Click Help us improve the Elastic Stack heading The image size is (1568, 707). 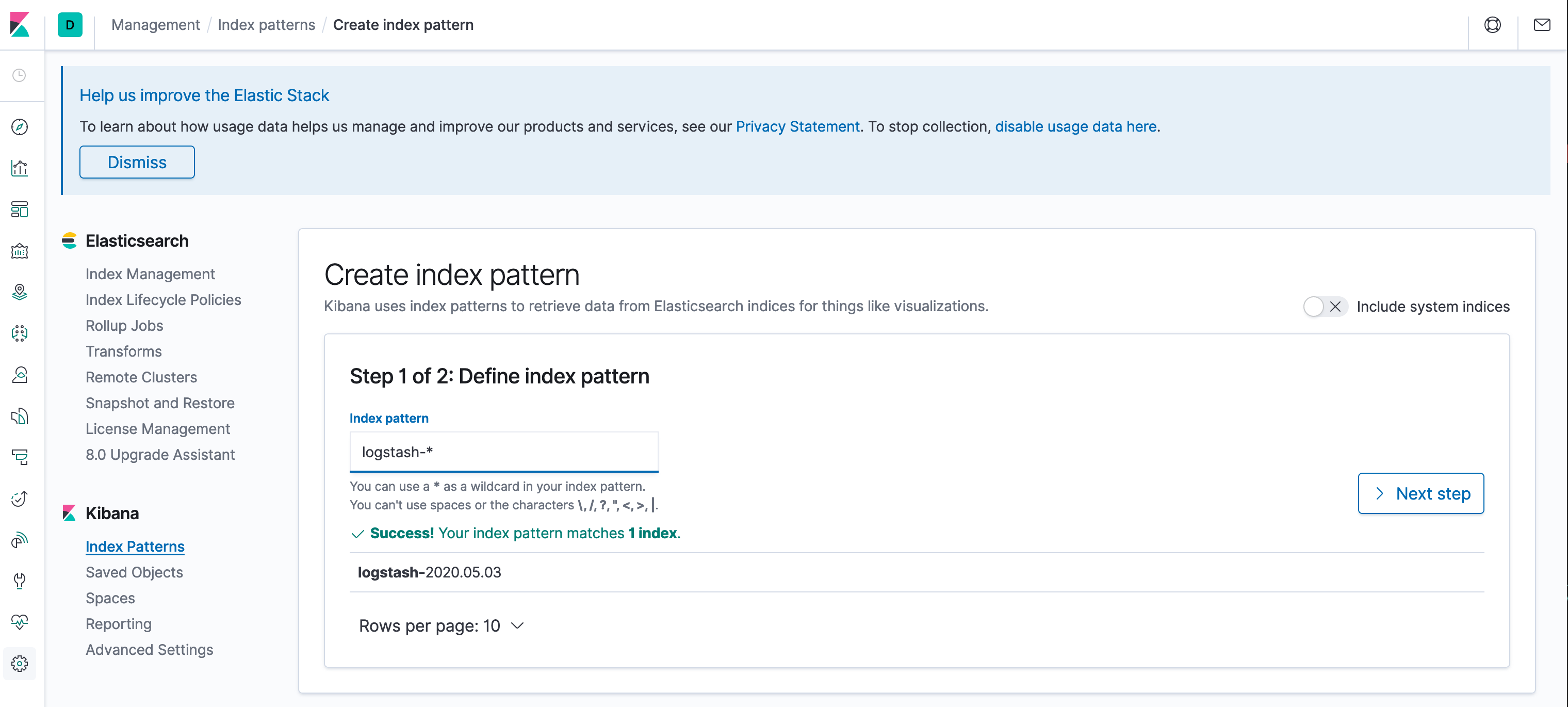click(x=204, y=95)
